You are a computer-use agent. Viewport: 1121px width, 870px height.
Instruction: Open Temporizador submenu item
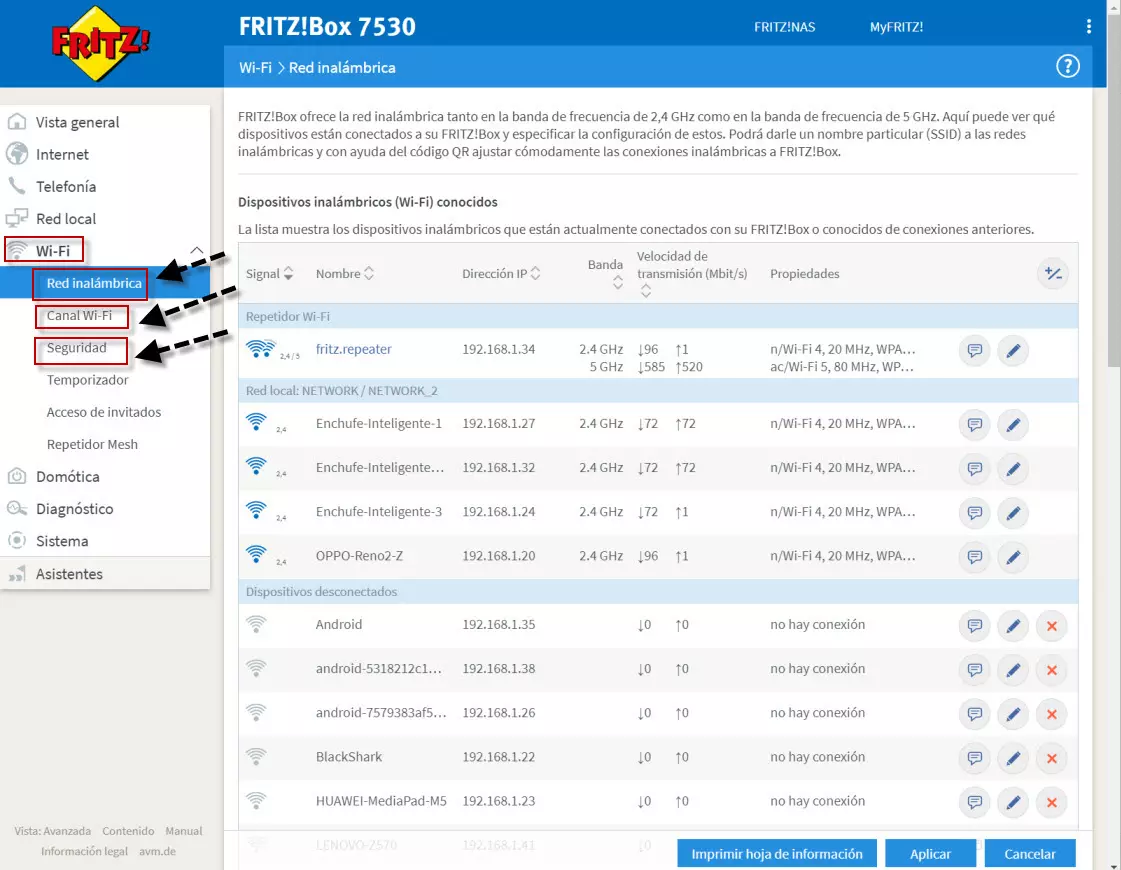pyautogui.click(x=87, y=380)
